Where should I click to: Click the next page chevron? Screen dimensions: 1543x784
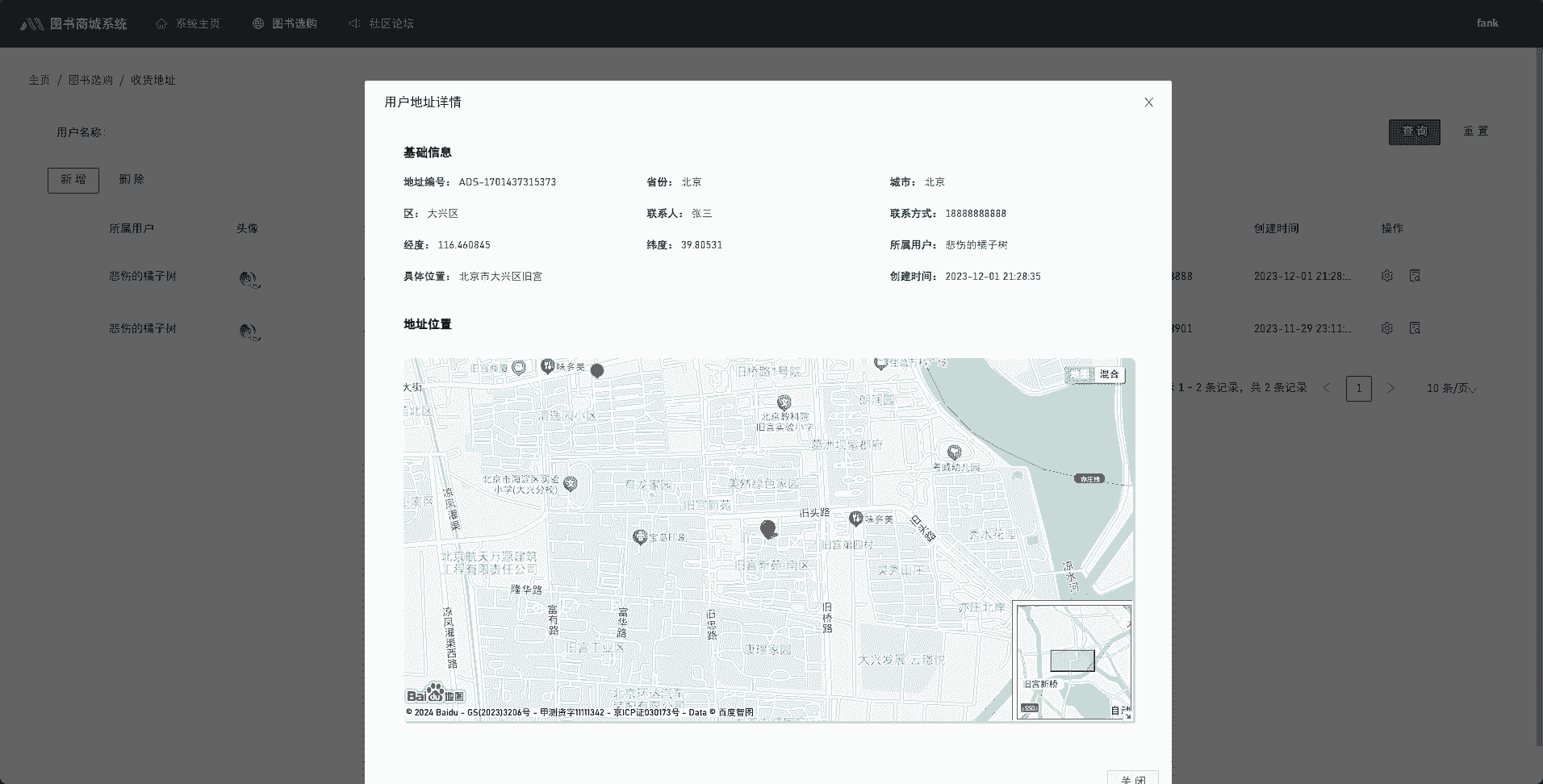[1390, 388]
